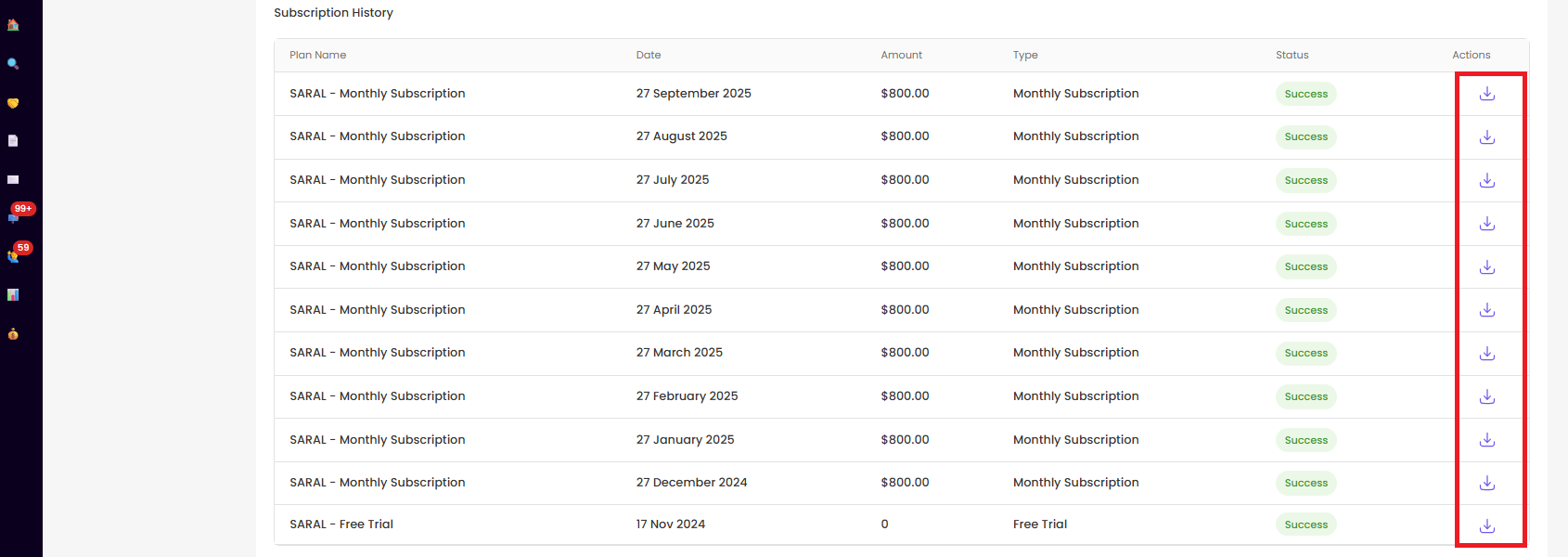The height and width of the screenshot is (557, 1568).
Task: Download the 27 July 2025 invoice
Action: coord(1486,180)
